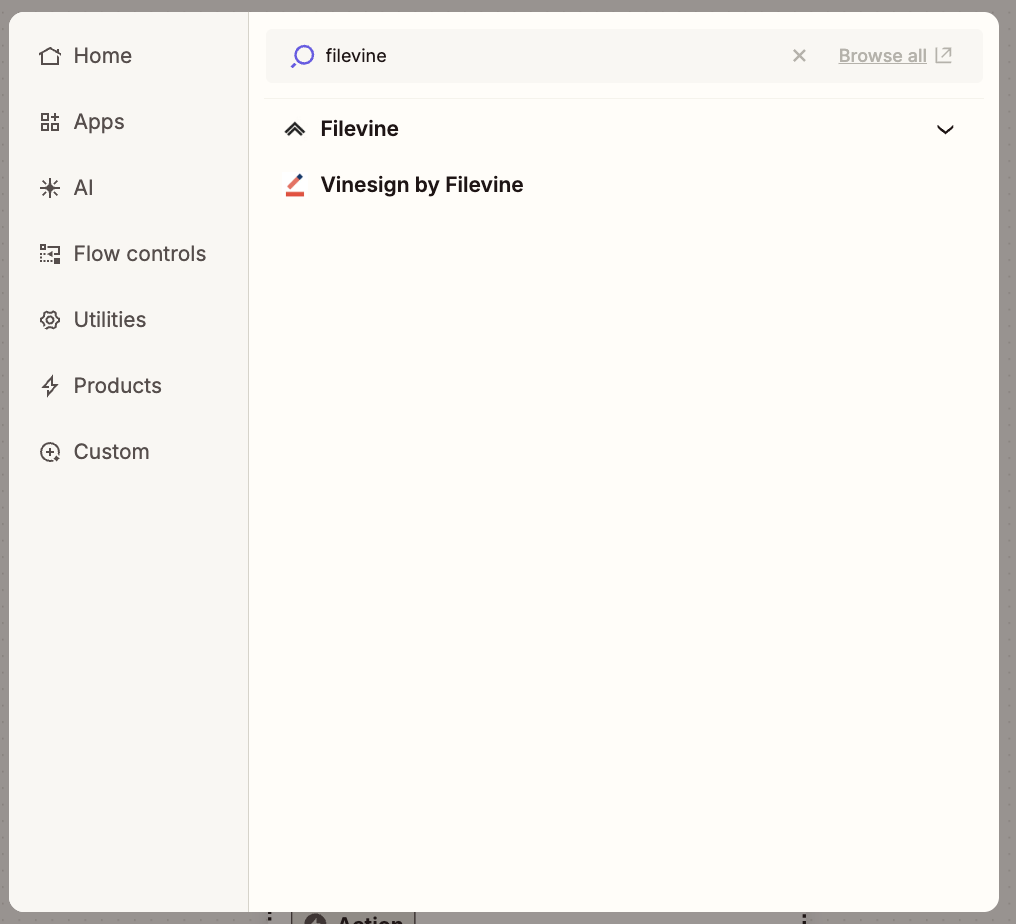Click the Flow controls icon in sidebar
Viewport: 1016px width, 924px height.
click(x=50, y=254)
